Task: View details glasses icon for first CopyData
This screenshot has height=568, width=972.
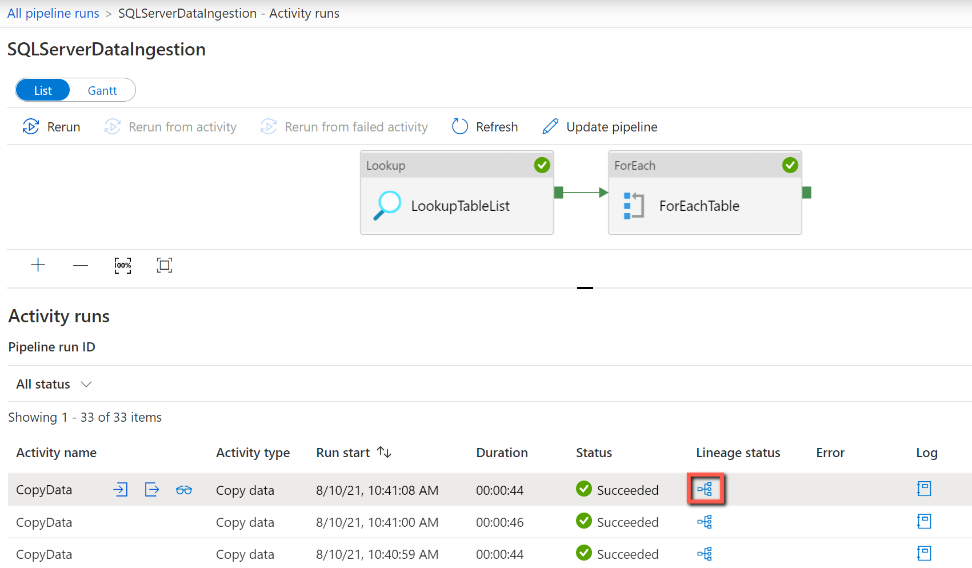Action: (183, 490)
